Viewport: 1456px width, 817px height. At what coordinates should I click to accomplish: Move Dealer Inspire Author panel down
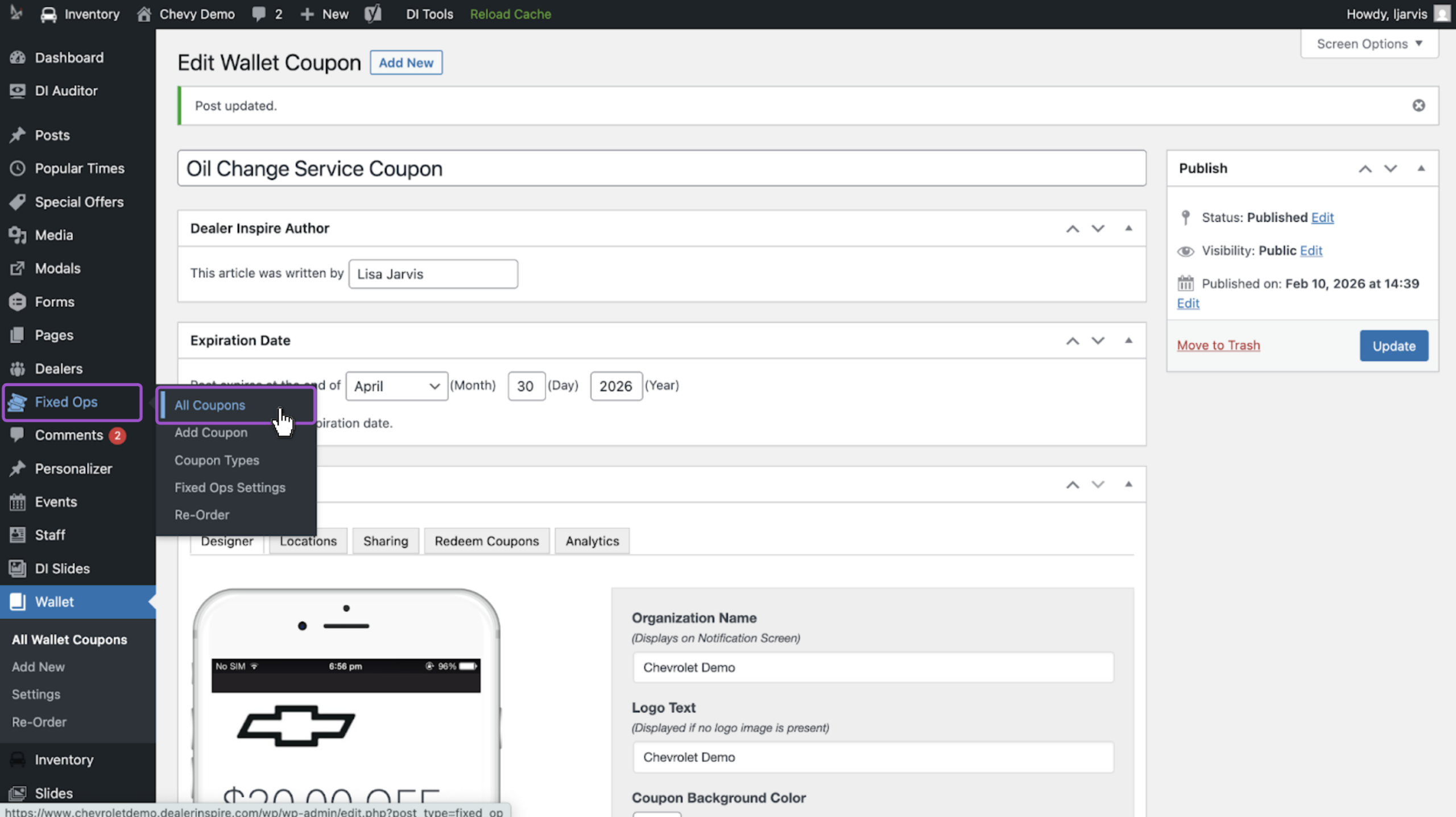1098,229
